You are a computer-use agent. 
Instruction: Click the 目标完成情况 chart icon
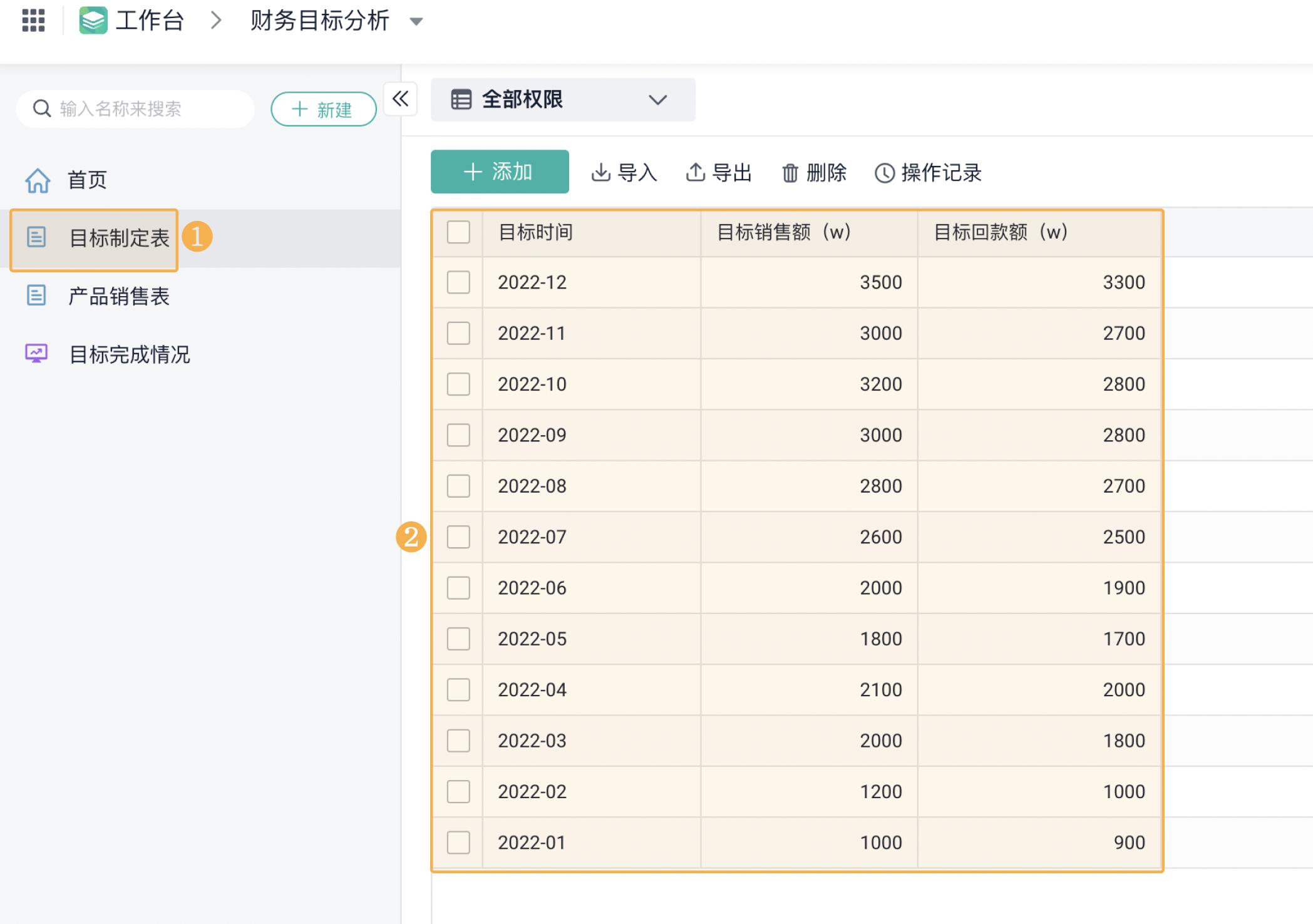(x=37, y=354)
